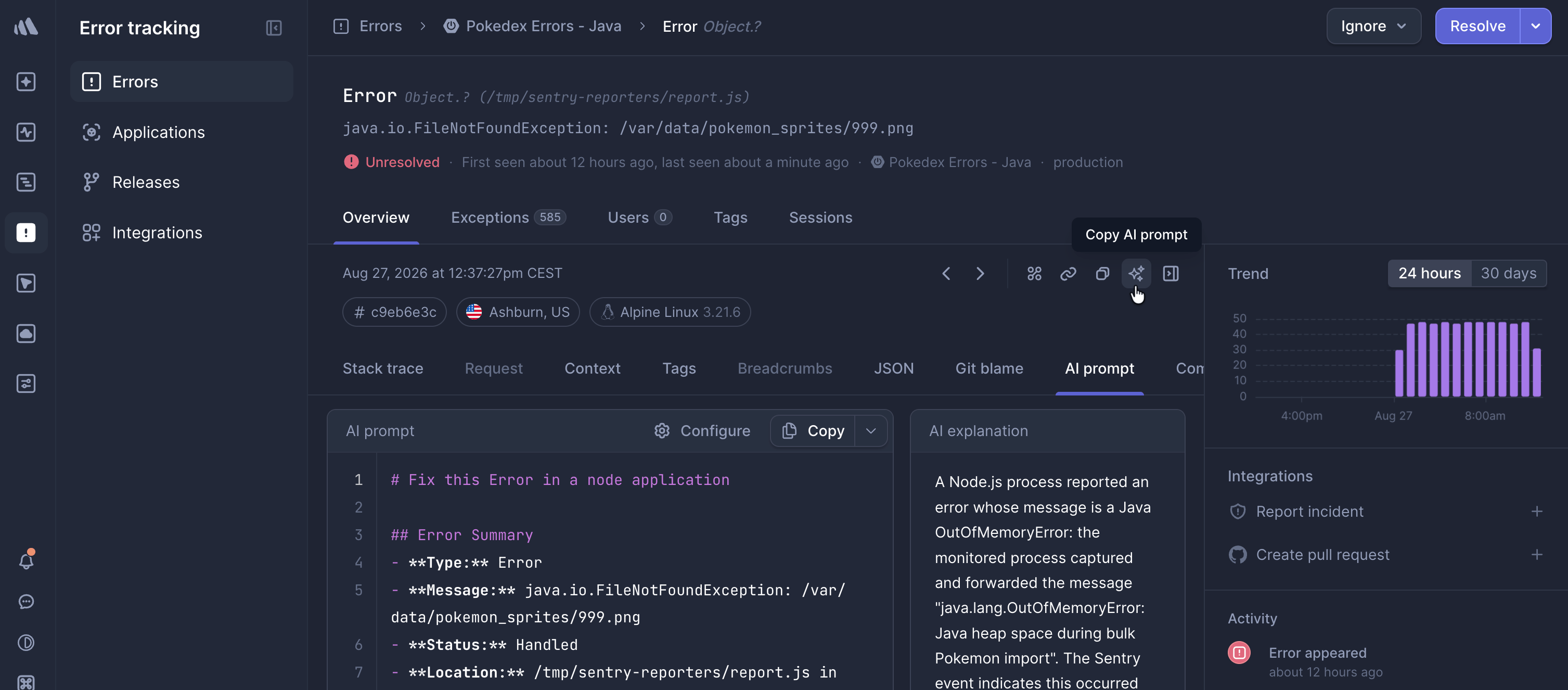Click the Resolve button

pos(1477,26)
